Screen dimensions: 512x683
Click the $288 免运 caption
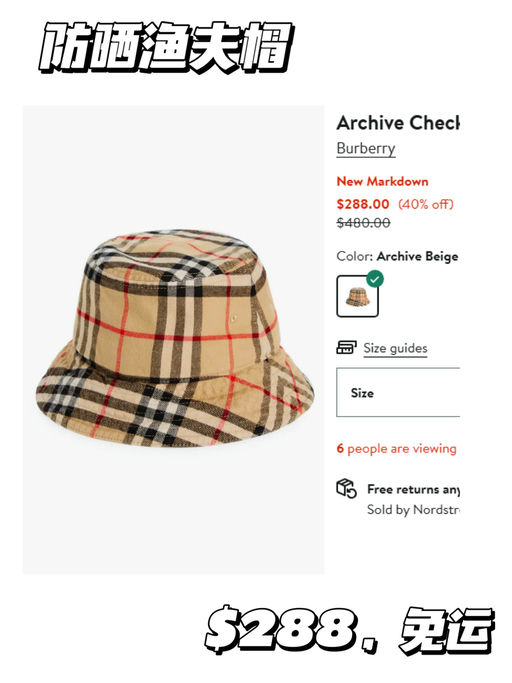point(349,629)
